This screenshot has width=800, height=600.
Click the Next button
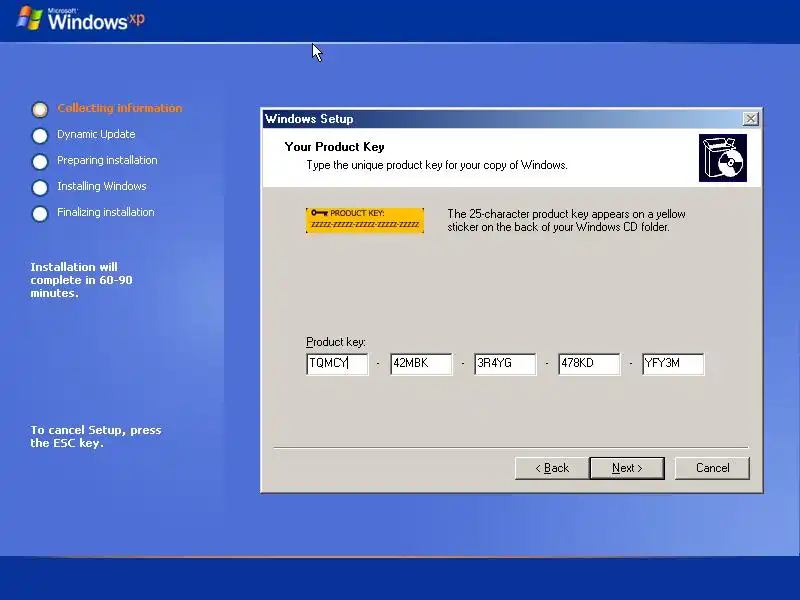627,468
